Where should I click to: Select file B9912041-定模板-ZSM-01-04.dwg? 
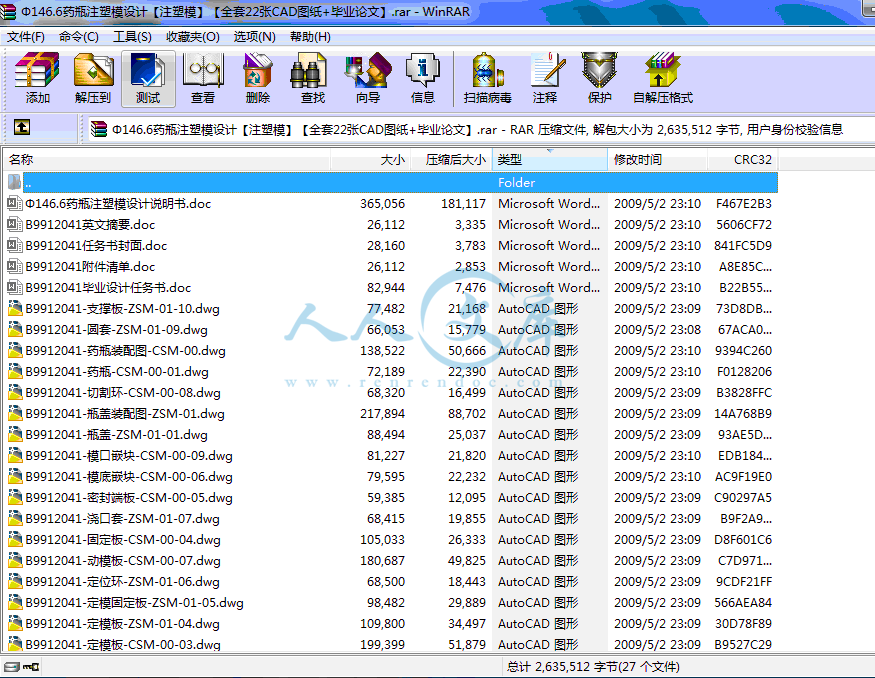pyautogui.click(x=122, y=624)
